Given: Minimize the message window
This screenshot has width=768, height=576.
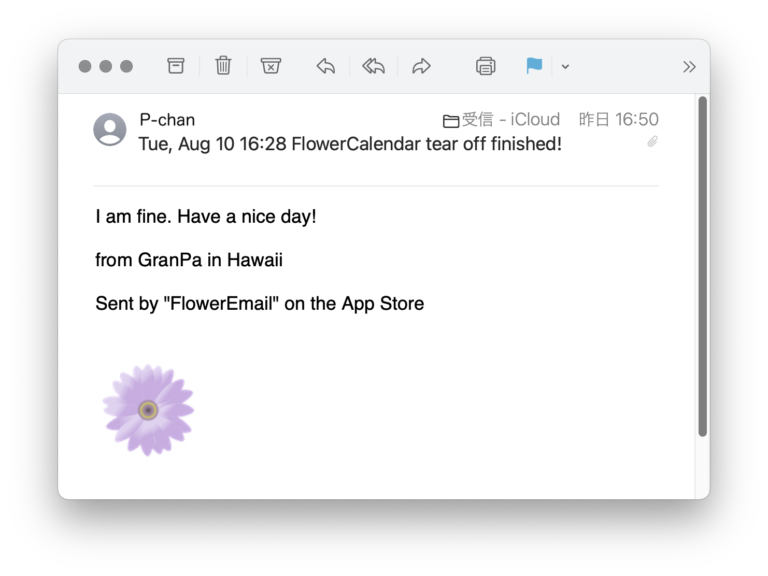Looking at the screenshot, I should [x=105, y=66].
